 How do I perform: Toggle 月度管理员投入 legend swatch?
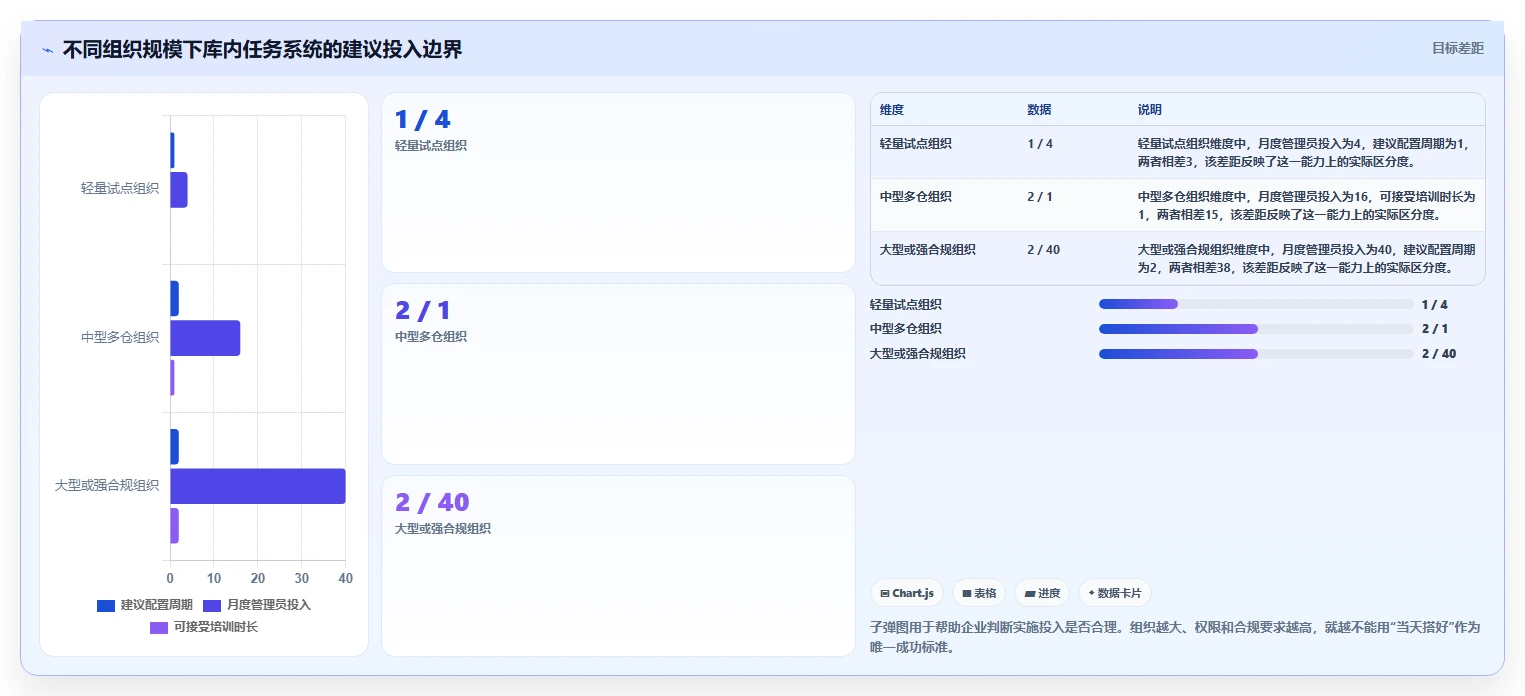click(212, 605)
